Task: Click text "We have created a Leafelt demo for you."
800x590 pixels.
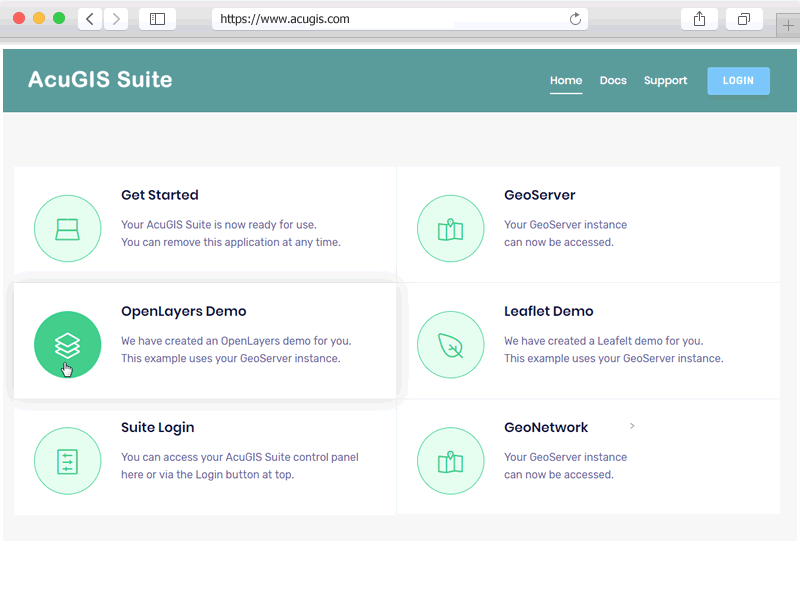Action: click(604, 341)
